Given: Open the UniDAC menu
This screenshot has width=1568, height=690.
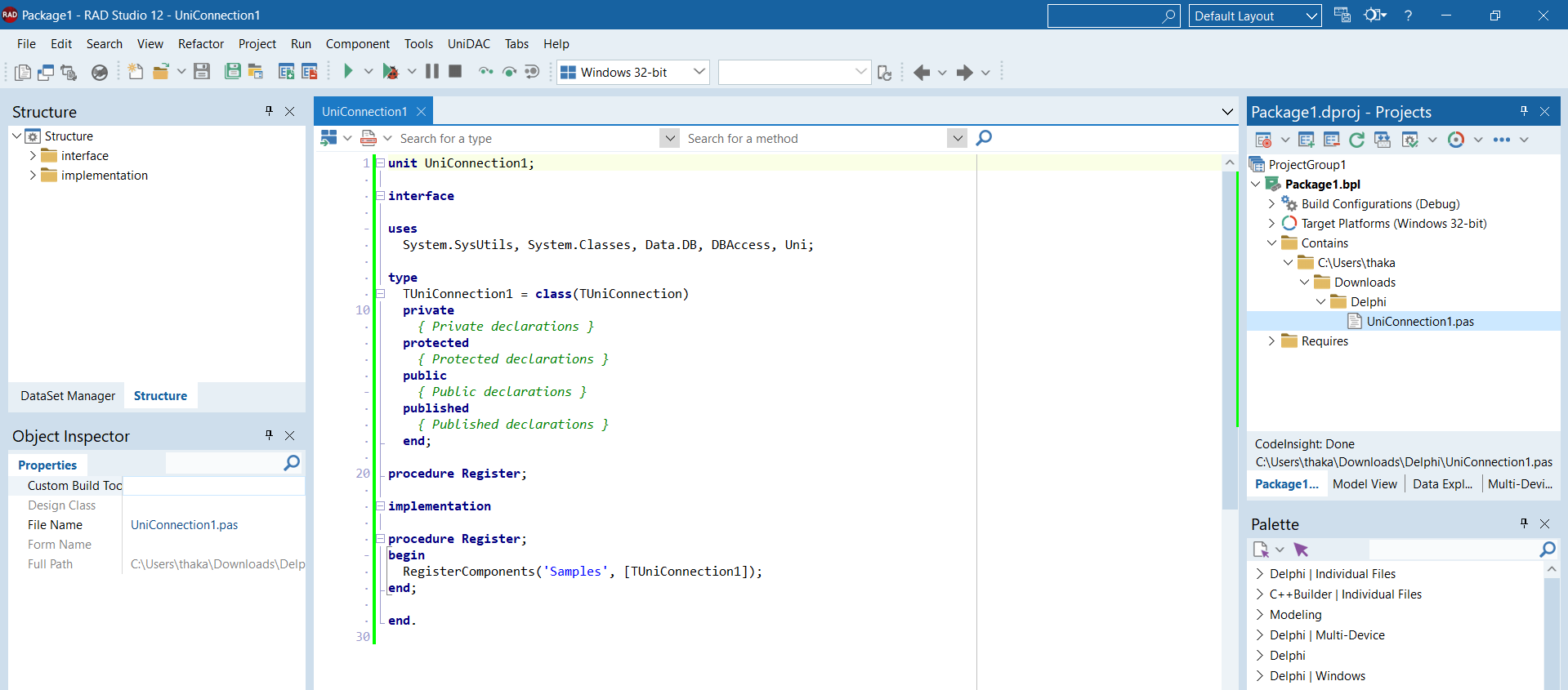Looking at the screenshot, I should [x=469, y=44].
